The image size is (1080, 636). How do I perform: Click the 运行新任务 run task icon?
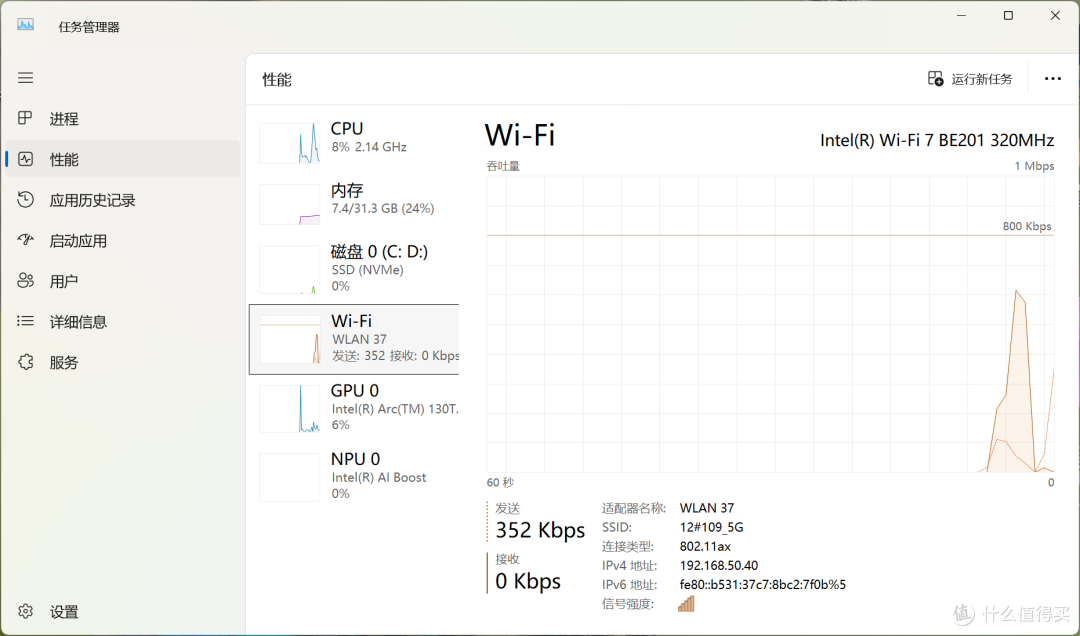tap(935, 79)
